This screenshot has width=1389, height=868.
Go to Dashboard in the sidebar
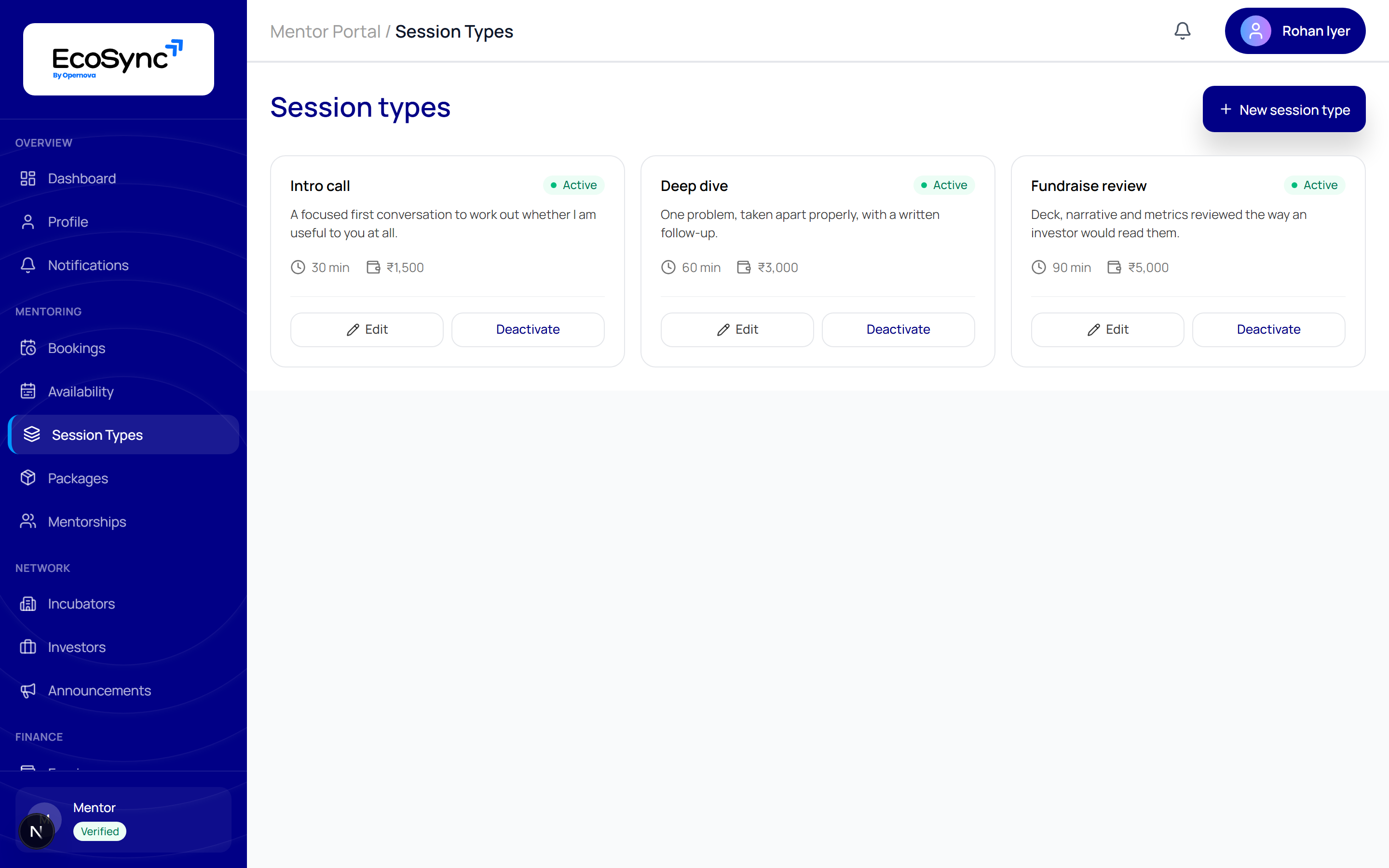coord(123,178)
